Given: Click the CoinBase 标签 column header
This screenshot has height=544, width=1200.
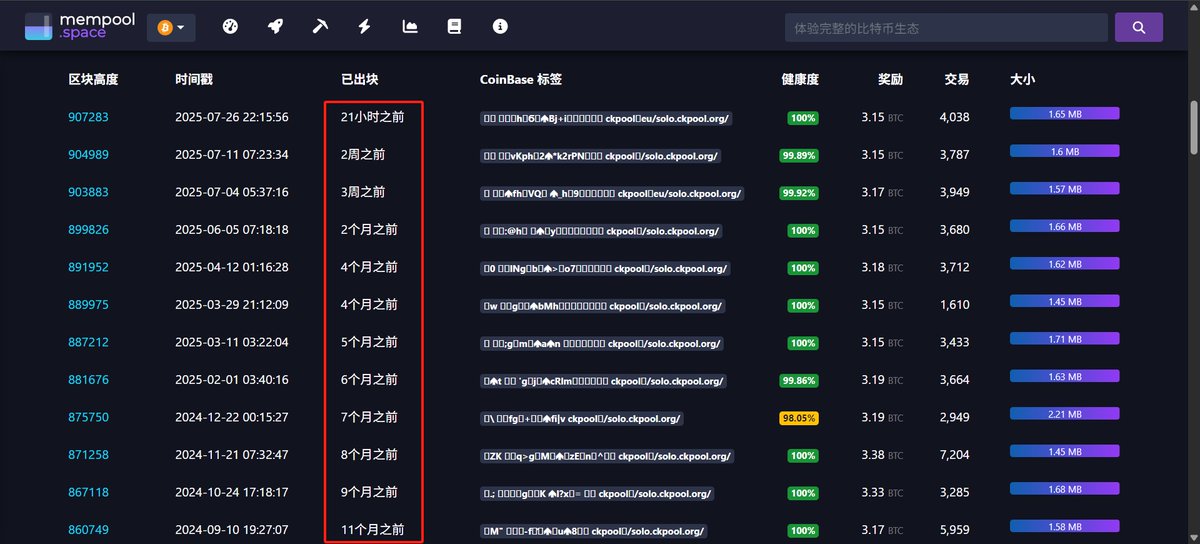Looking at the screenshot, I should 520,79.
